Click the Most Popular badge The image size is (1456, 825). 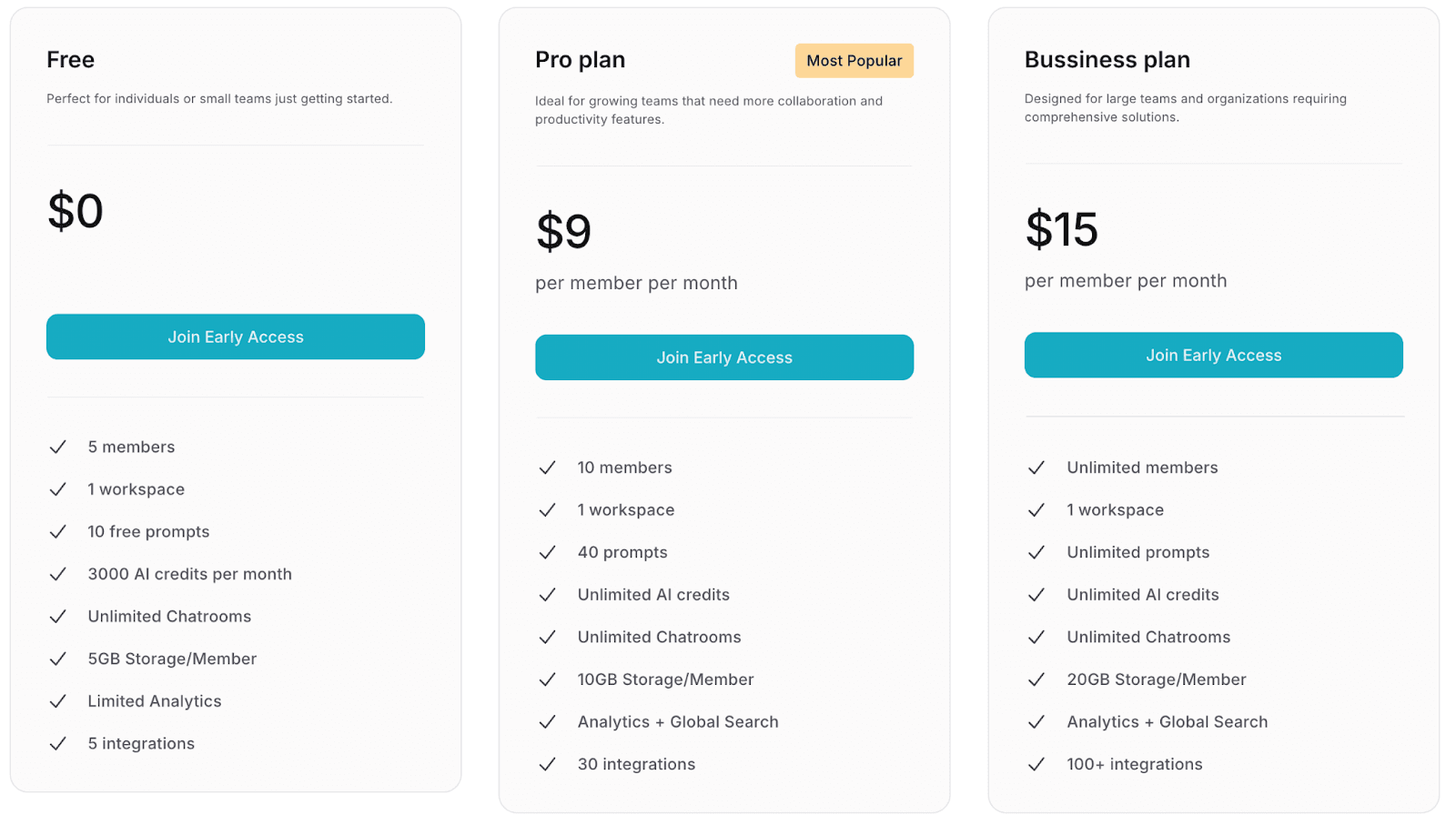click(854, 61)
